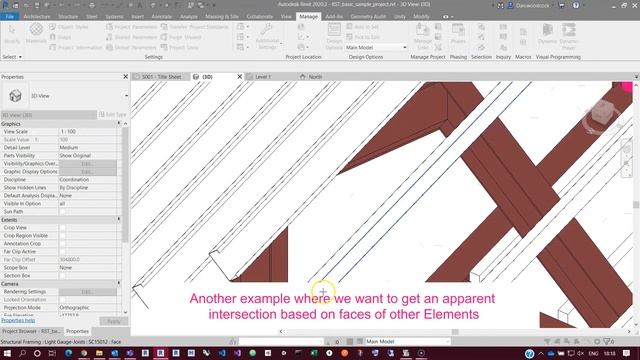Open Project Information dialog
The height and width of the screenshot is (360, 640).
76,47
